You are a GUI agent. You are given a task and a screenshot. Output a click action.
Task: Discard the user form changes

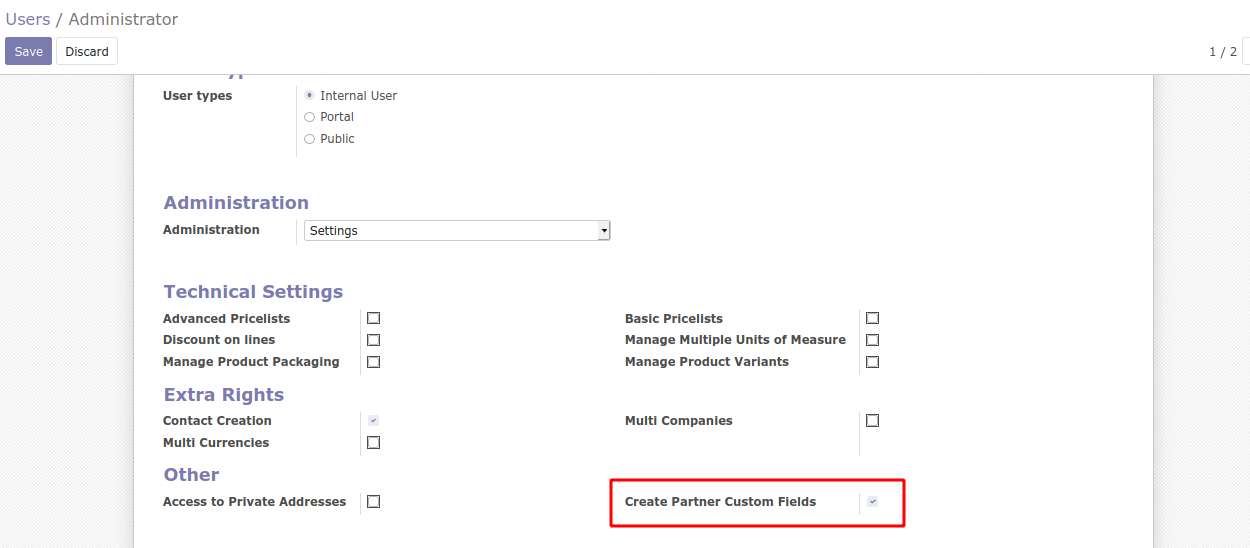pos(87,51)
